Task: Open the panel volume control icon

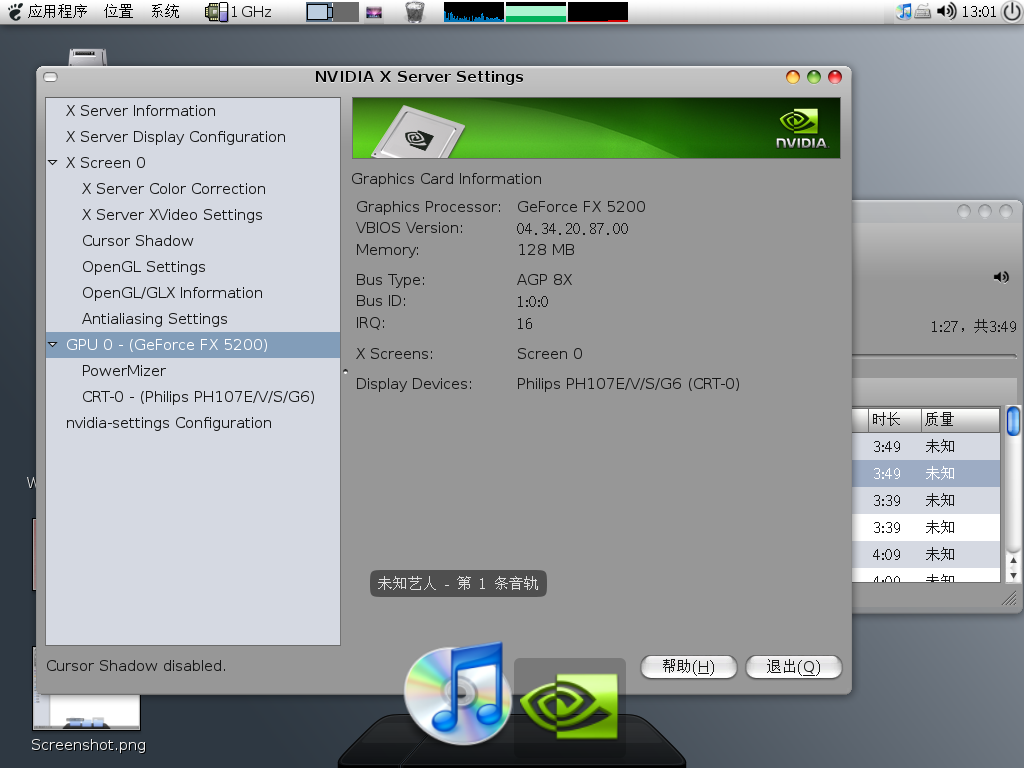Action: [946, 11]
